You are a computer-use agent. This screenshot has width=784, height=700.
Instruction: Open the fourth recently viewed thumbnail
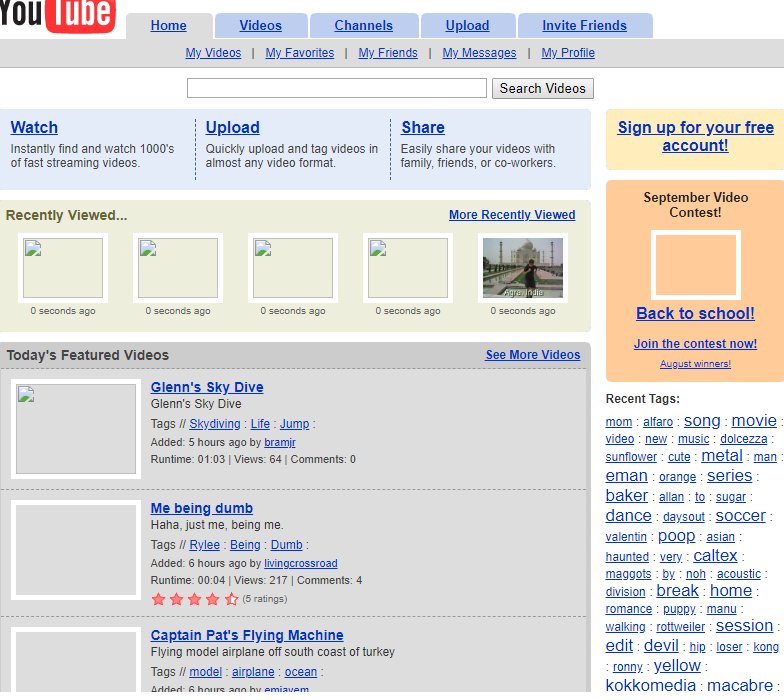[x=408, y=268]
